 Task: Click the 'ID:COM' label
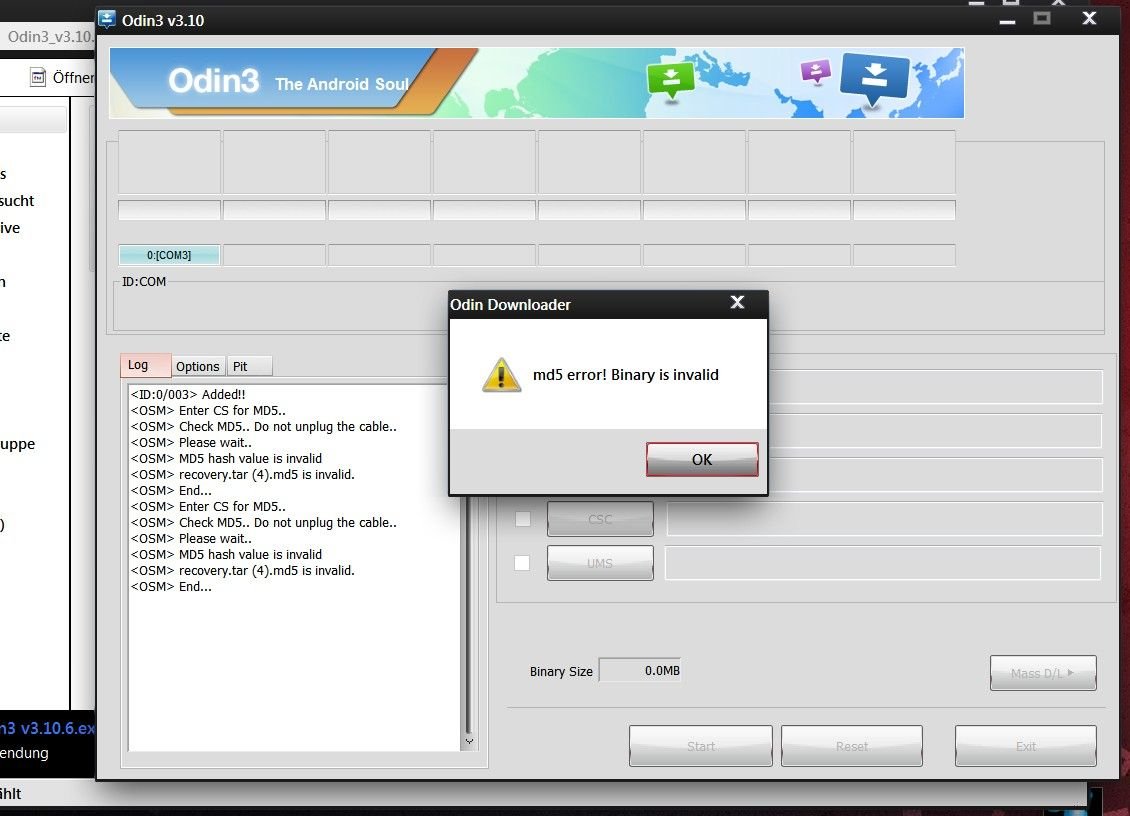[x=144, y=282]
